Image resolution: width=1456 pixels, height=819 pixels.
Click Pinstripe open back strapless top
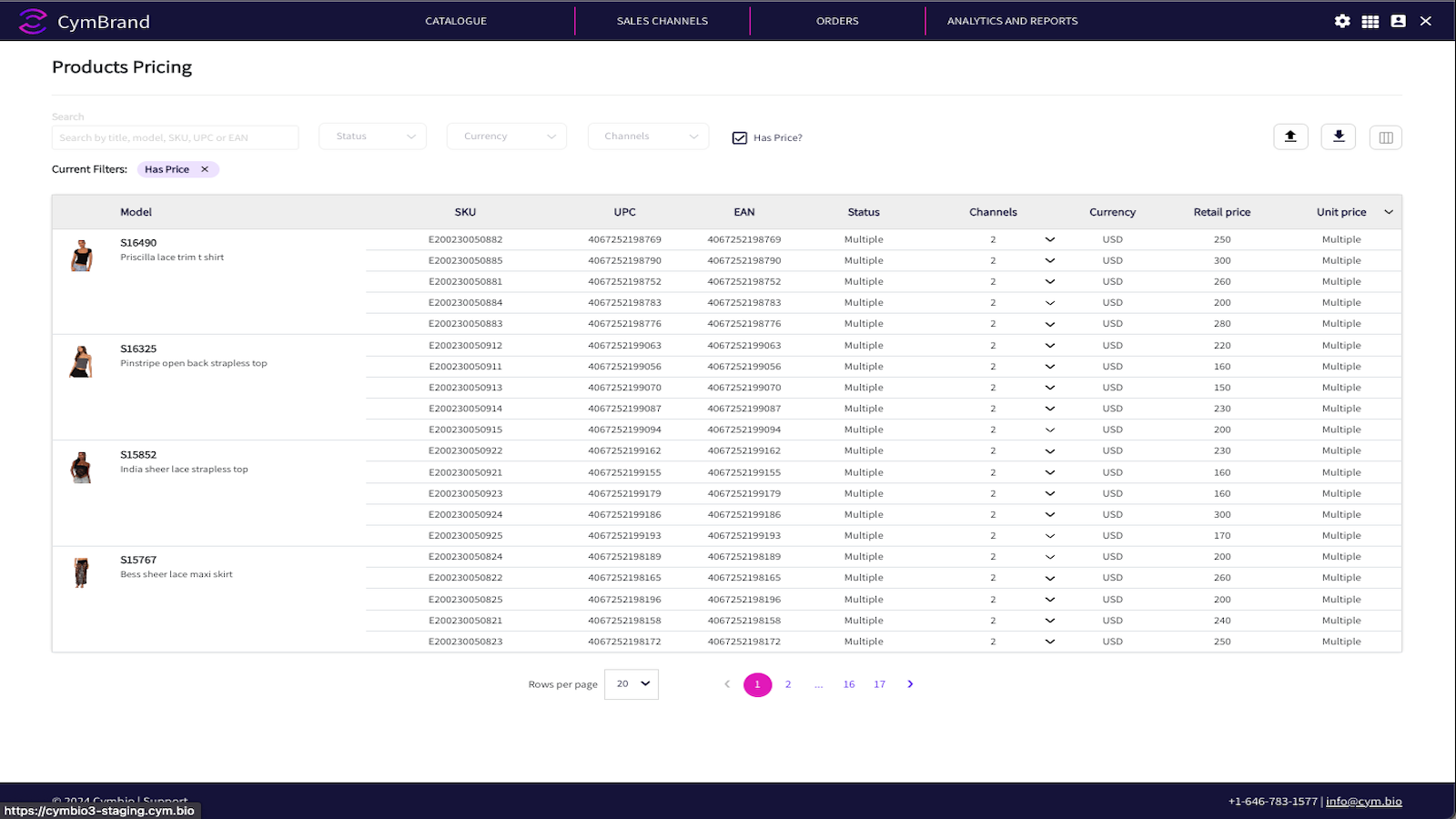pyautogui.click(x=194, y=363)
